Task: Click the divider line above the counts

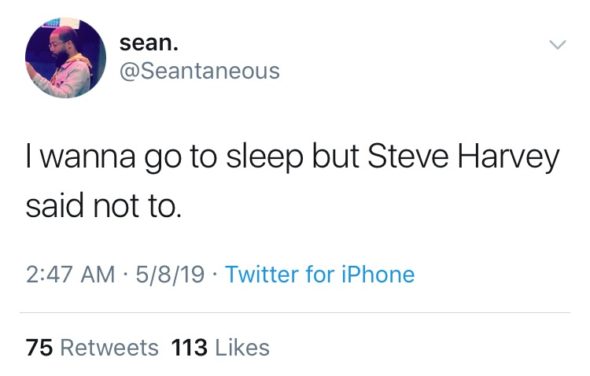Action: click(295, 312)
